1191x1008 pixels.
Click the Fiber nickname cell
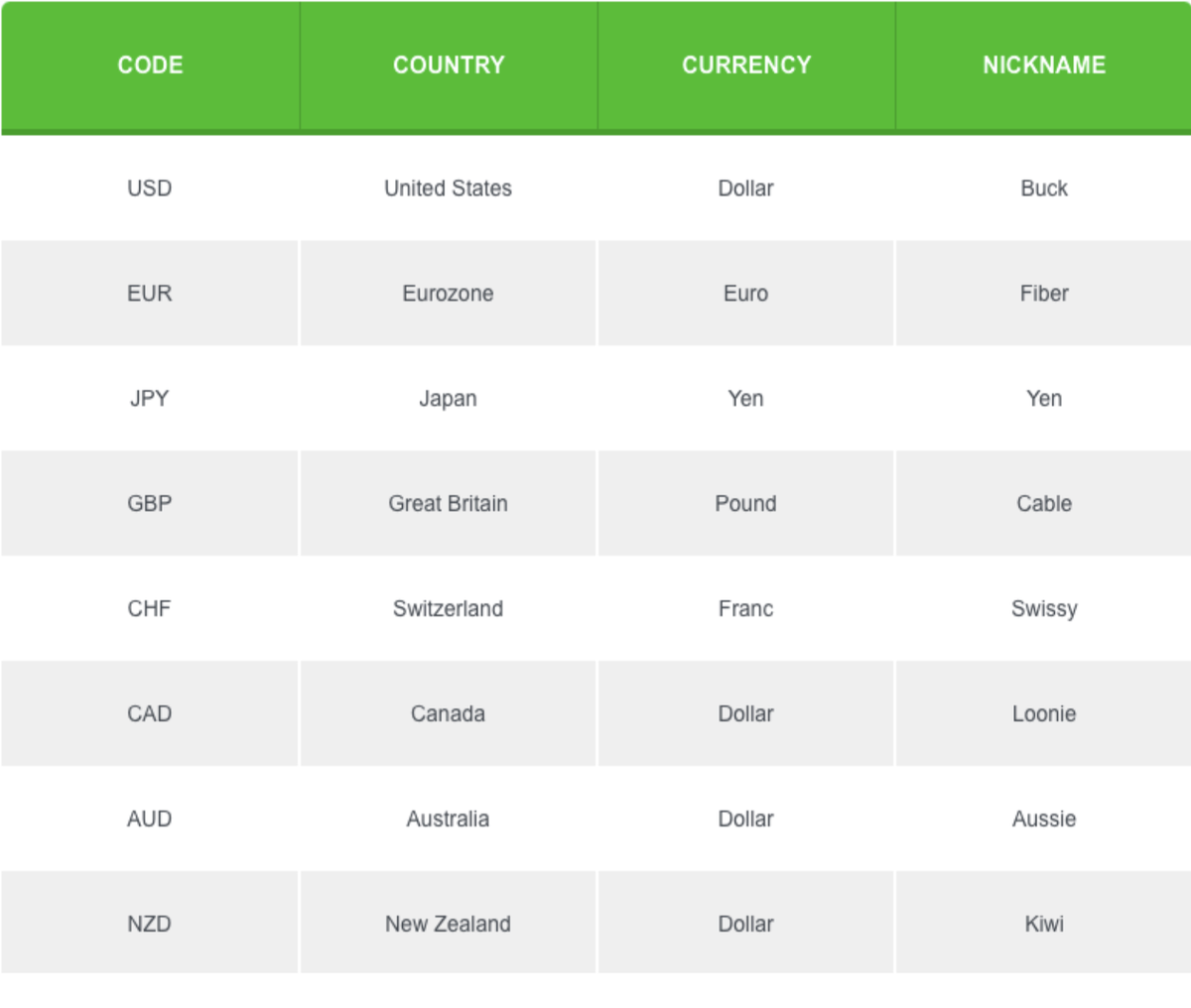(x=1044, y=294)
